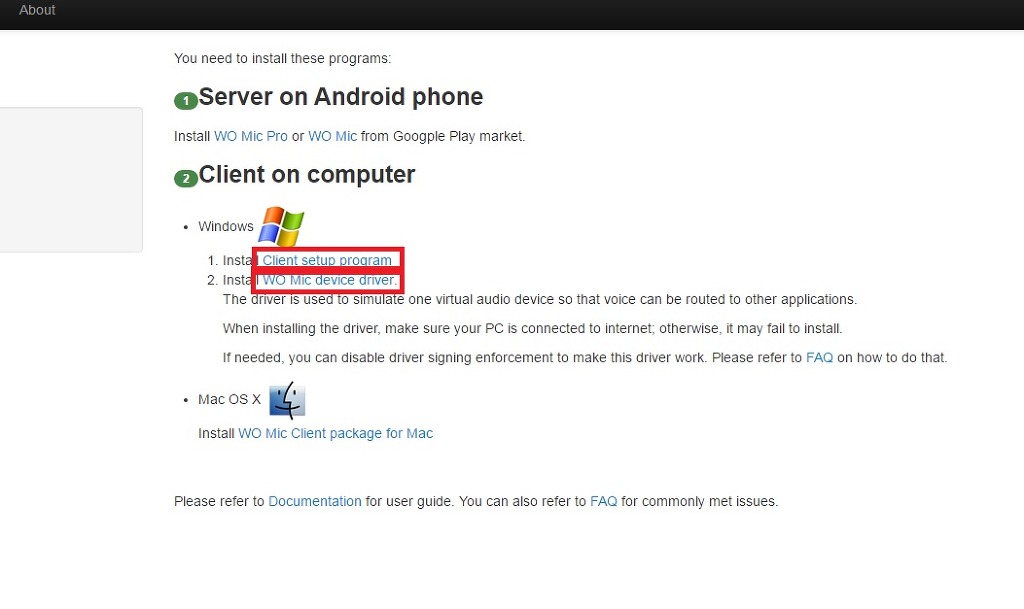Image resolution: width=1024 pixels, height=609 pixels.
Task: Click the Windows logo icon
Action: (281, 226)
